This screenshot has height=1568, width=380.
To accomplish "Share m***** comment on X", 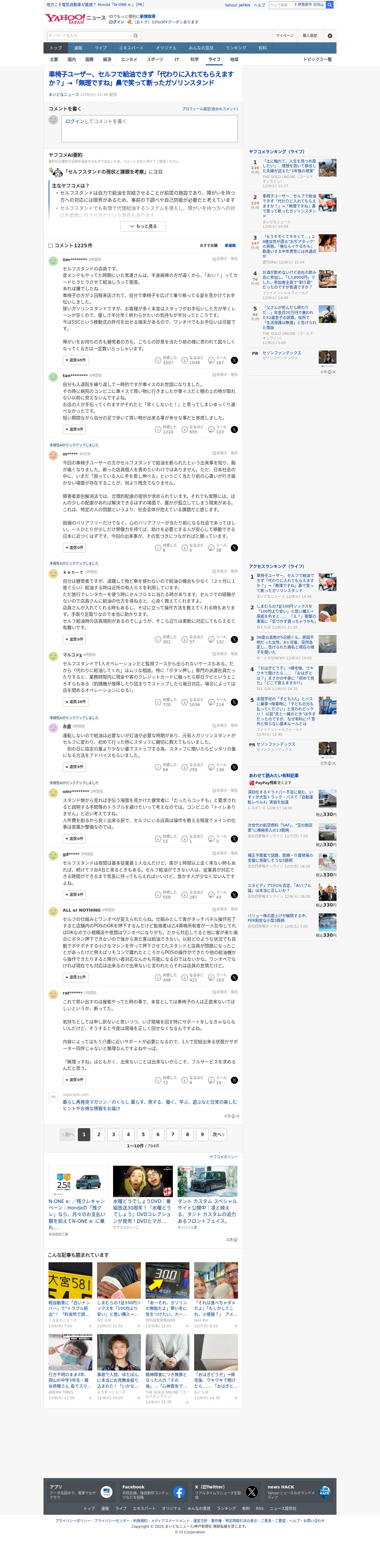I will tap(234, 548).
